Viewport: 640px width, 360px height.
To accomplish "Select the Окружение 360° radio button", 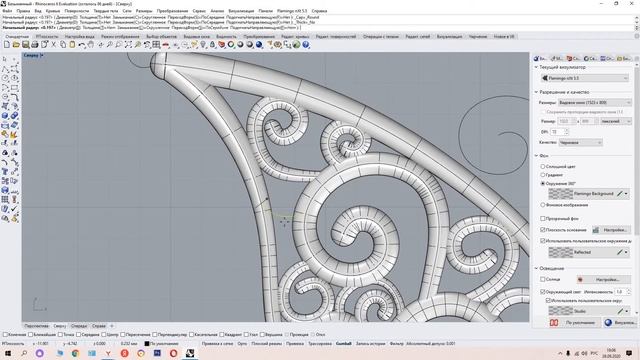I will pos(543,184).
